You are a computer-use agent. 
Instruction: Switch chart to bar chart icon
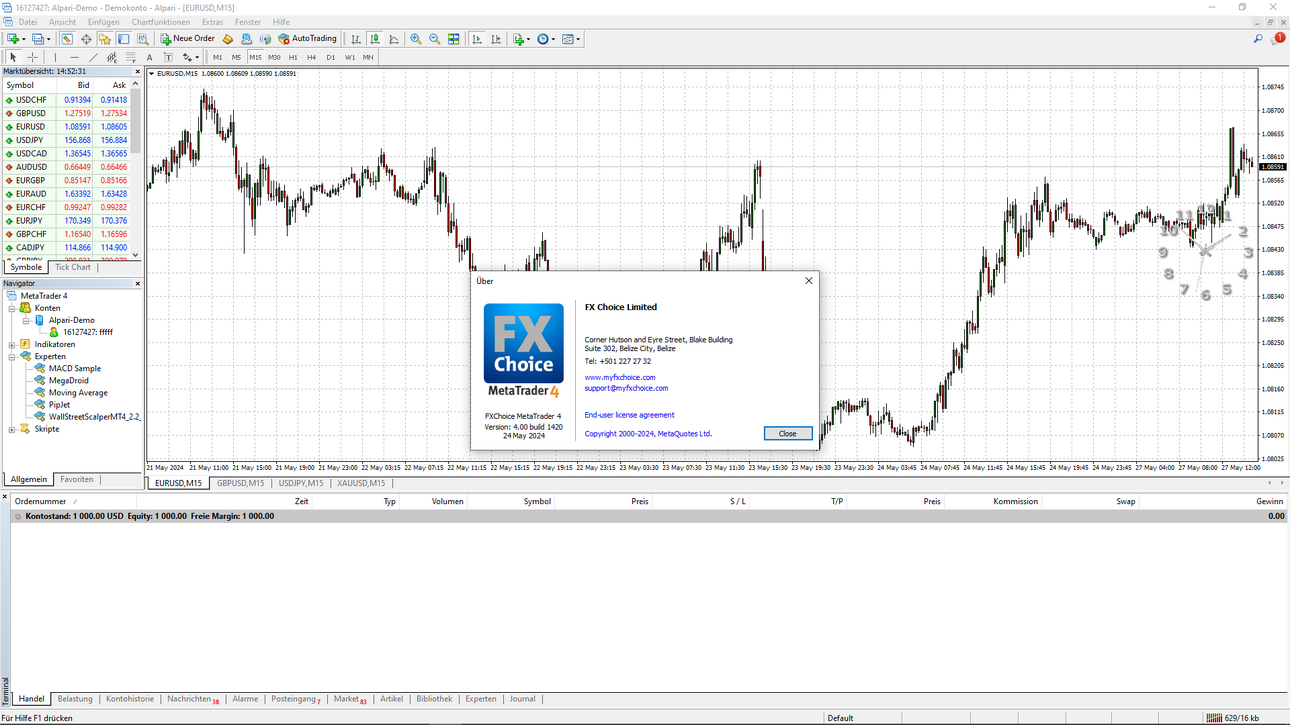pyautogui.click(x=355, y=39)
